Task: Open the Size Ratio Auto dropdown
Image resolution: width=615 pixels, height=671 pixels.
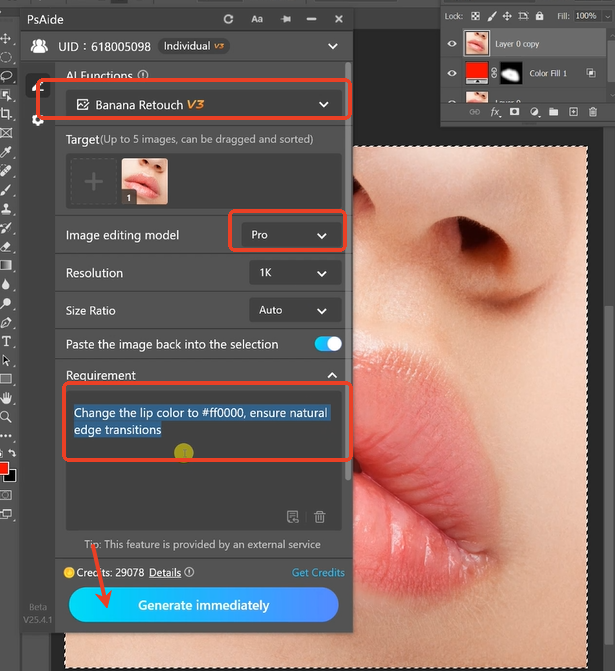Action: (294, 310)
